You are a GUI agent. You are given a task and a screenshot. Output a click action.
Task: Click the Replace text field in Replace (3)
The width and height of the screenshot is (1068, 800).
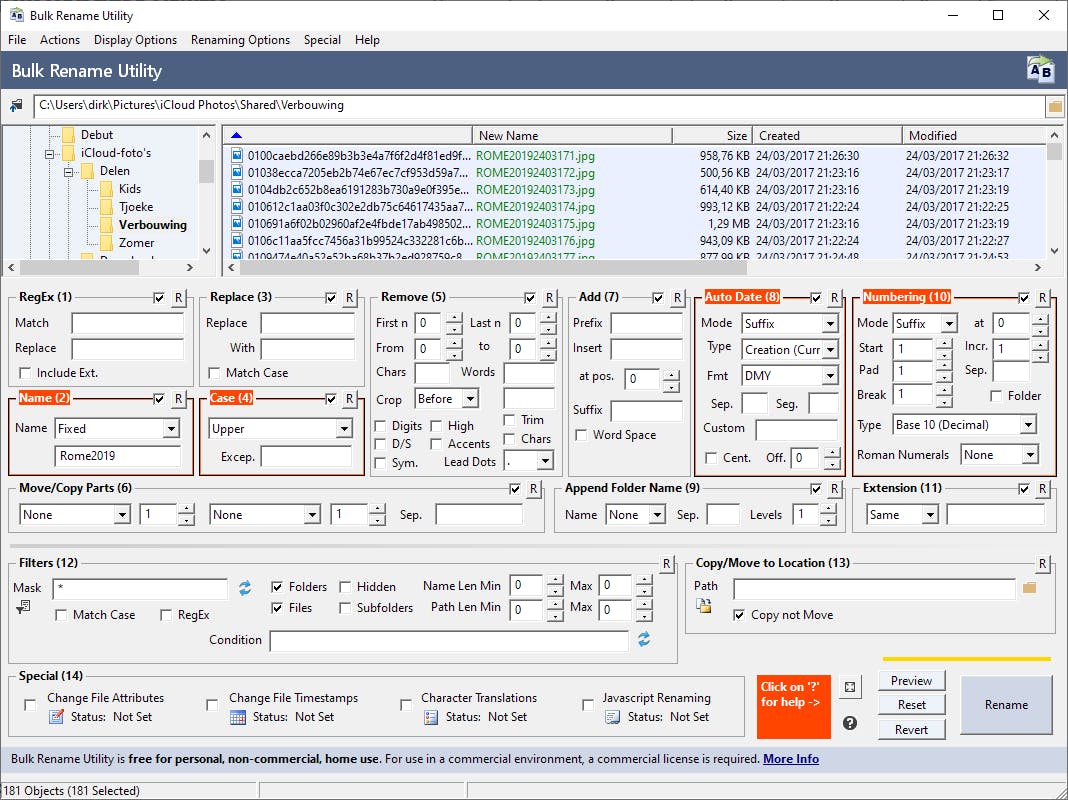(307, 323)
